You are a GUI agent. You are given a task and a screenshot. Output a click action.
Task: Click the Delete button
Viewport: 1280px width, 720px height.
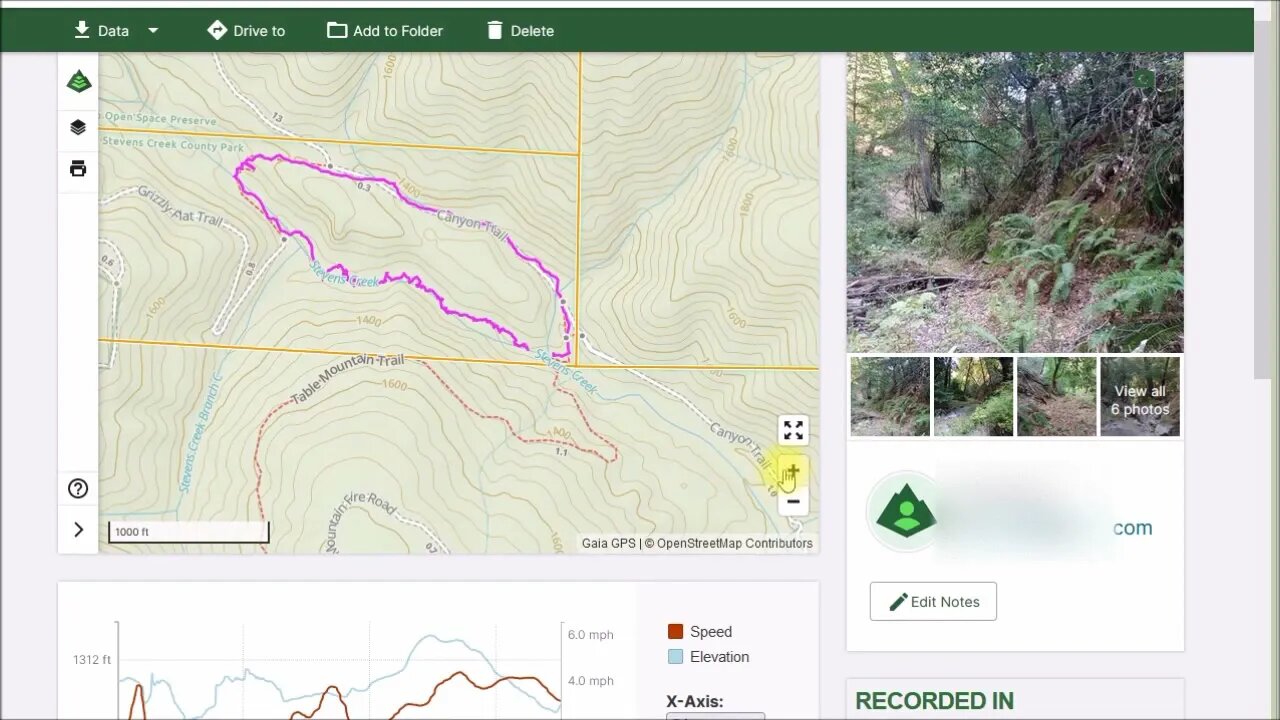click(520, 30)
